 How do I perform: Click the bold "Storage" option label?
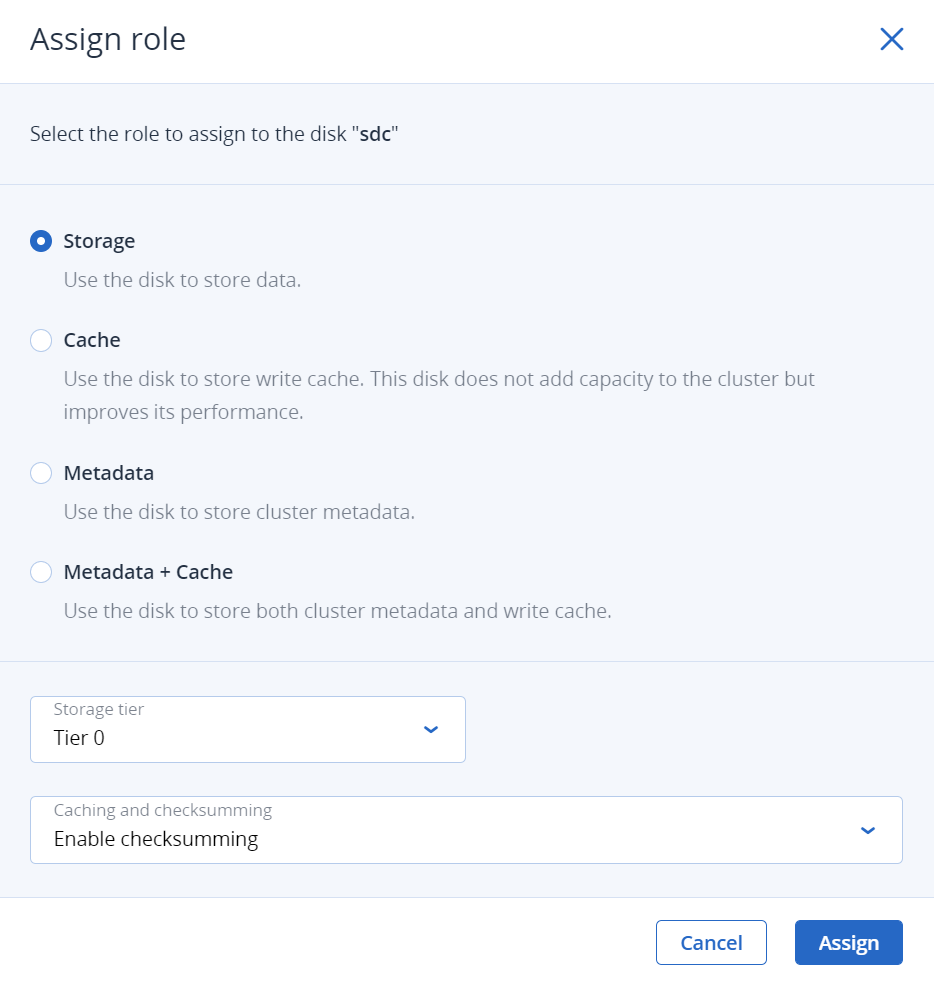(99, 241)
